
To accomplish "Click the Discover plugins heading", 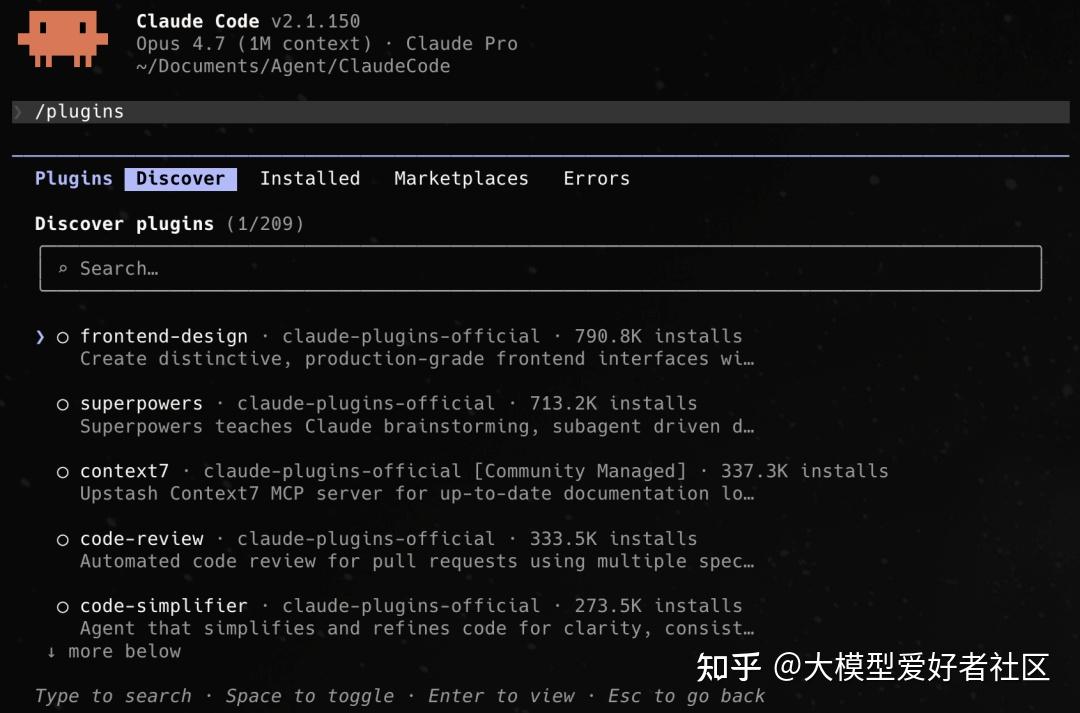I will 124,224.
